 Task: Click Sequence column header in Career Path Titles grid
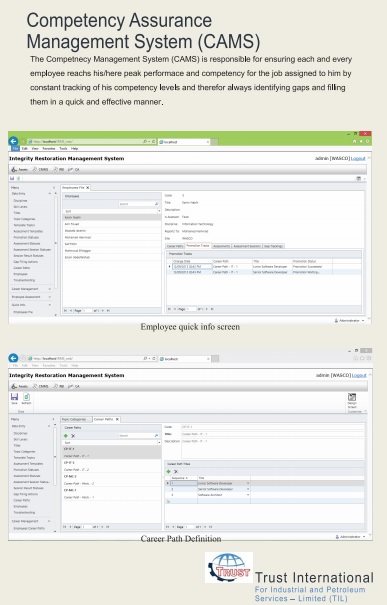pyautogui.click(x=183, y=478)
